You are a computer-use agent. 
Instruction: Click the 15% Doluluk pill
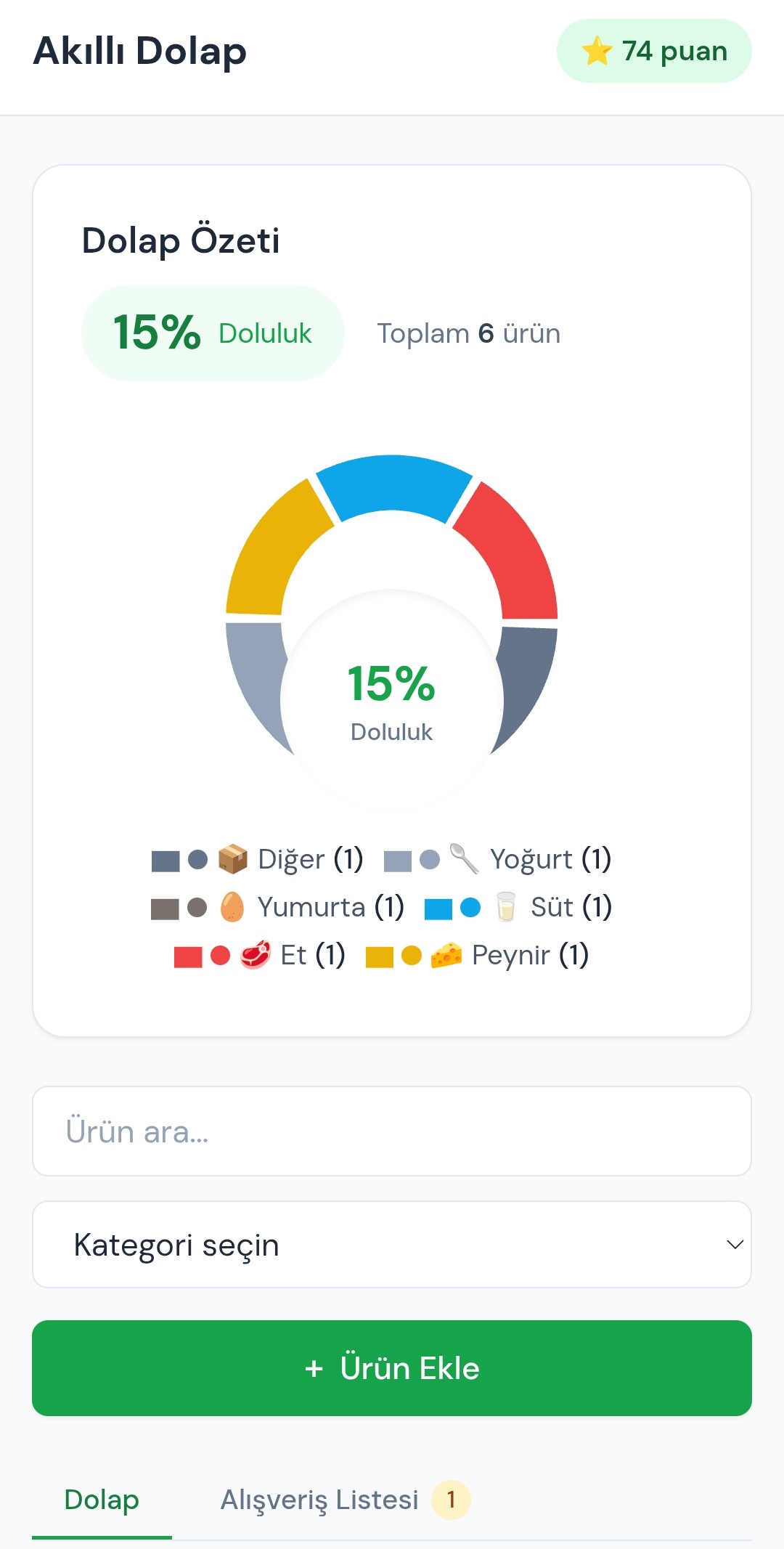(x=213, y=333)
